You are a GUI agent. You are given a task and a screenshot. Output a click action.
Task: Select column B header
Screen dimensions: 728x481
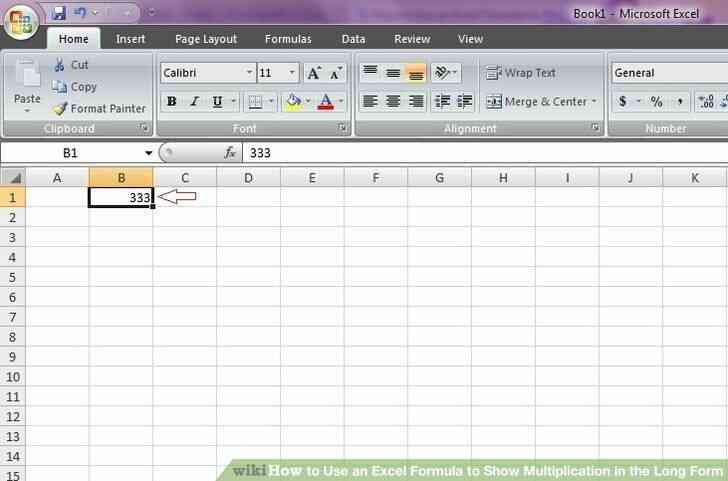coord(121,177)
